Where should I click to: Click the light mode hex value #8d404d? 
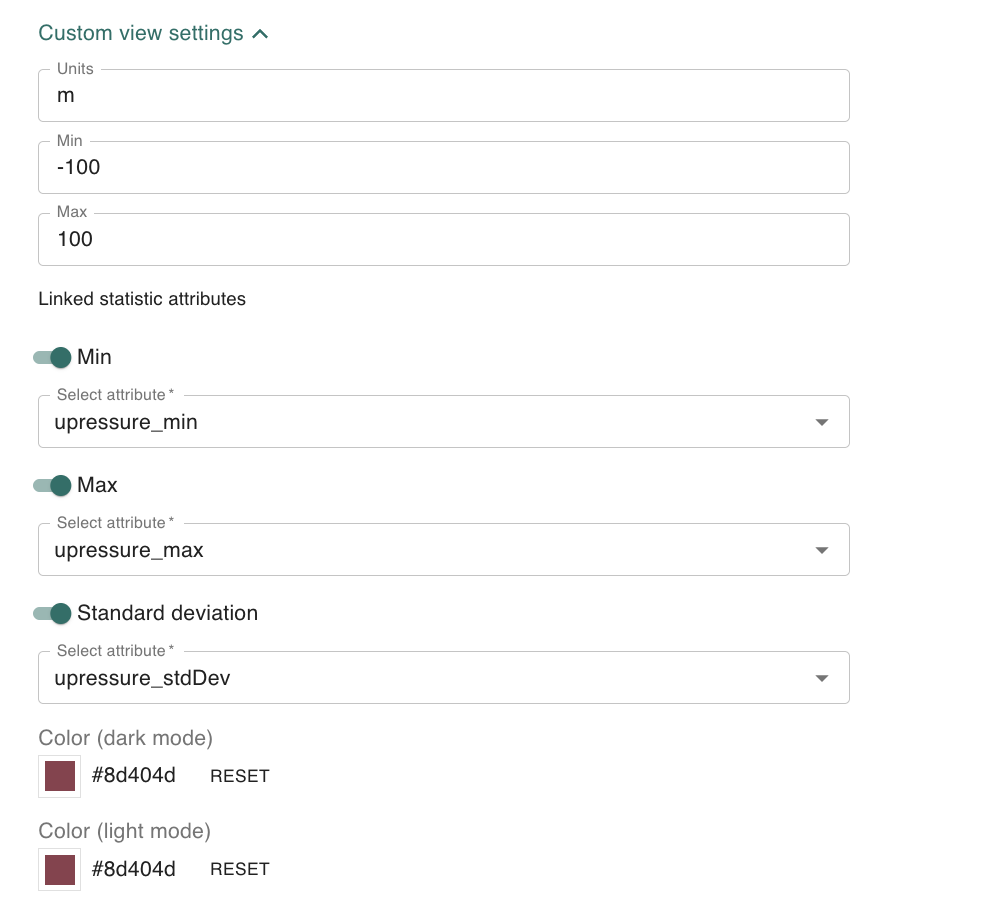tap(134, 869)
